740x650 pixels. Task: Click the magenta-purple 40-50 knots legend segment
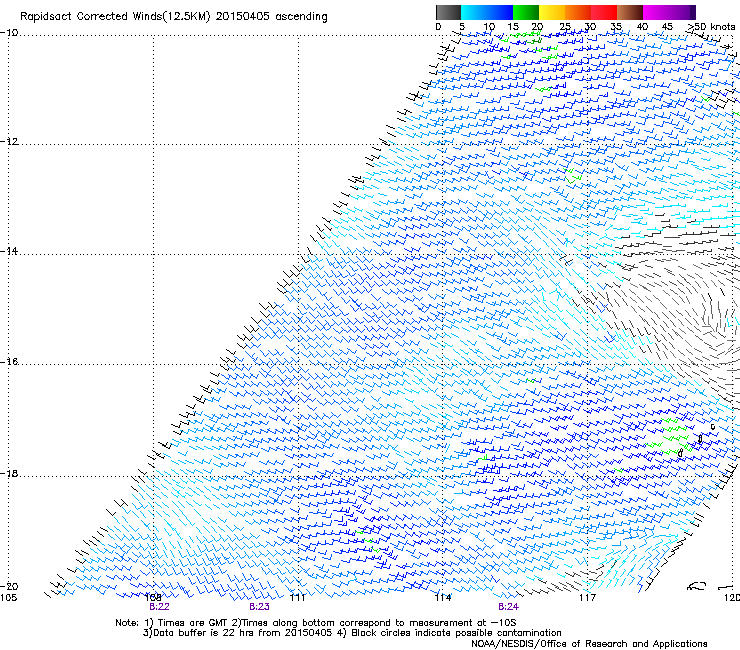[x=669, y=12]
